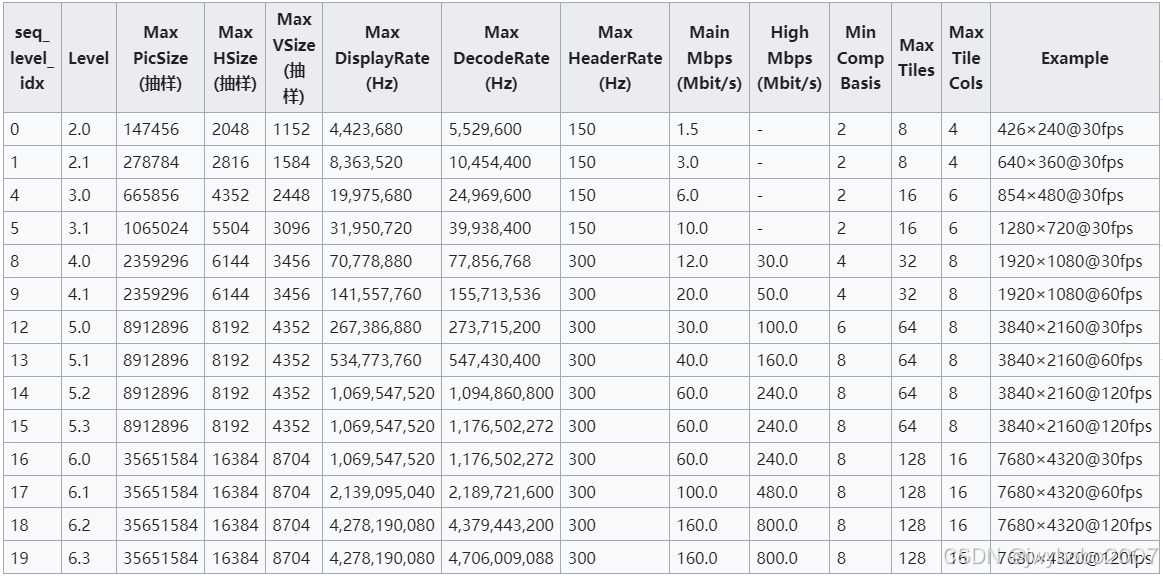
Task: Click the display rate 19,975,680
Action: 371,196
